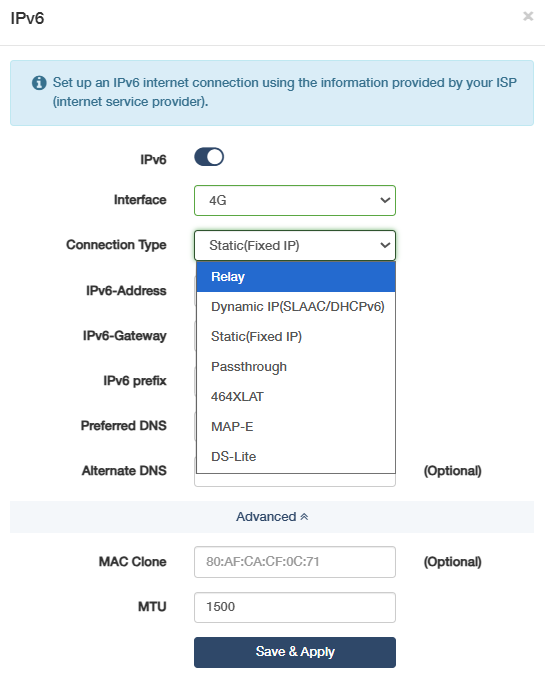Click the Interface dropdown arrow
Screen dimensions: 545x676
point(385,200)
